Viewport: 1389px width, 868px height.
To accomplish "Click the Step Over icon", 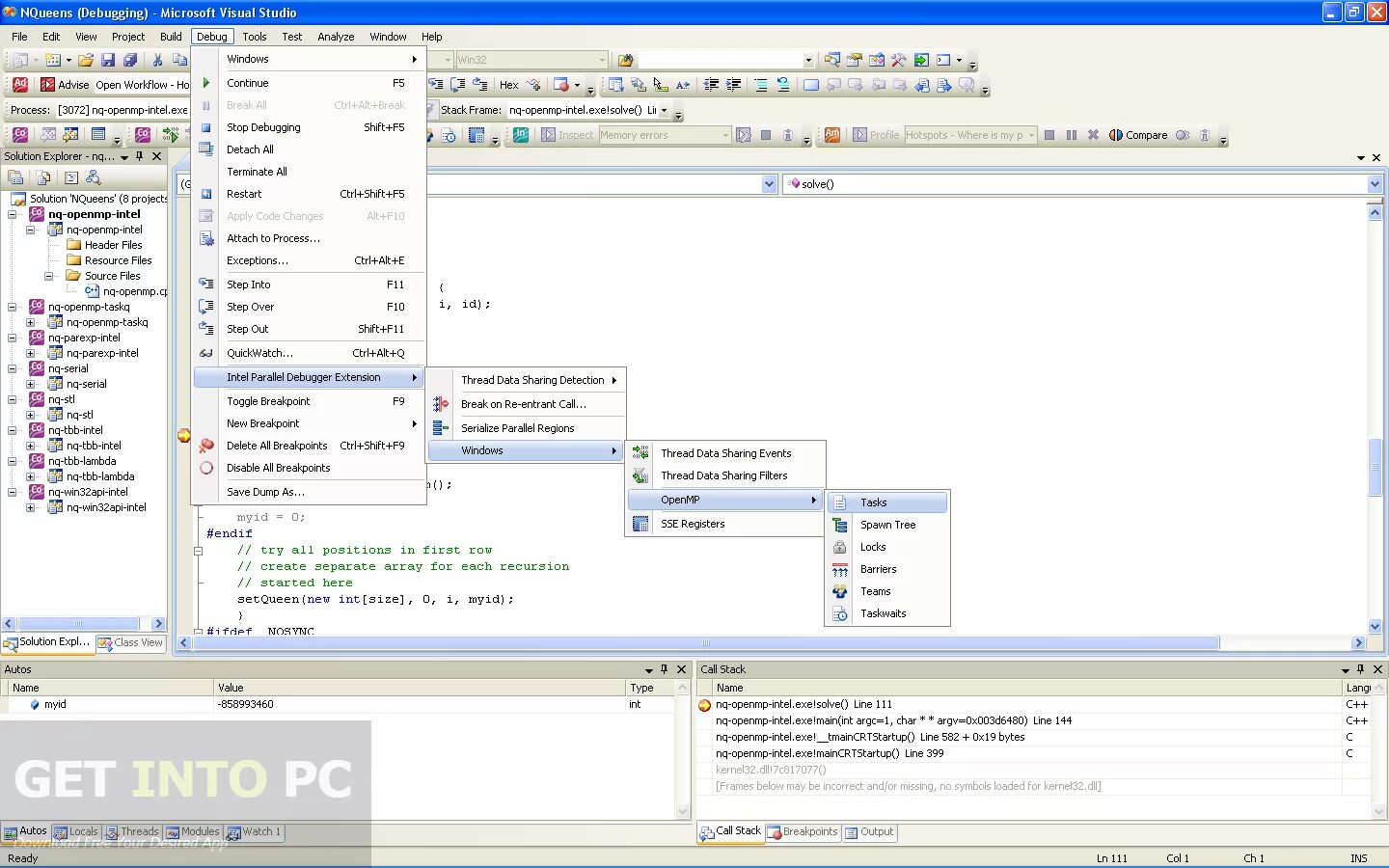I will (205, 307).
